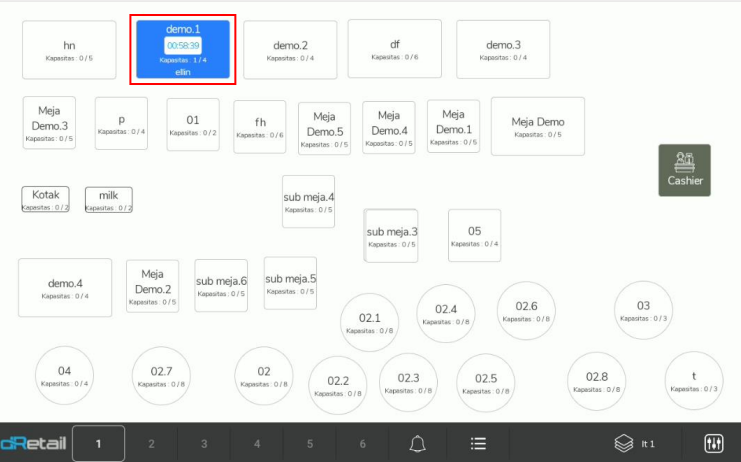Open the Cashier icon button
The width and height of the screenshot is (741, 462).
tap(684, 170)
